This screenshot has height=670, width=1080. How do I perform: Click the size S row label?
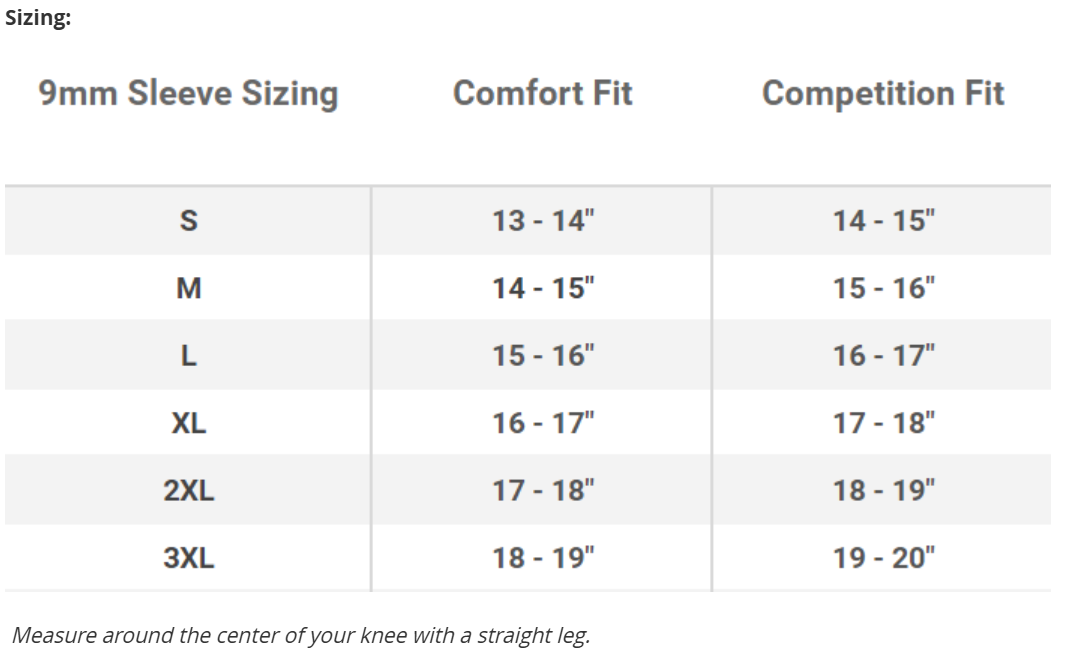pos(188,221)
